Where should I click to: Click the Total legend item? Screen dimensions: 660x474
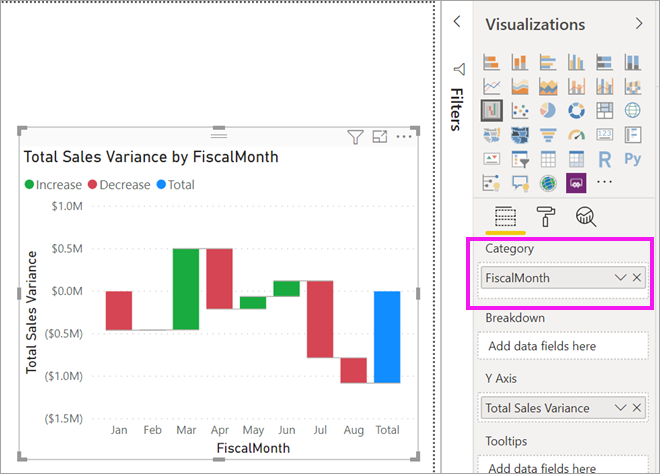(176, 184)
